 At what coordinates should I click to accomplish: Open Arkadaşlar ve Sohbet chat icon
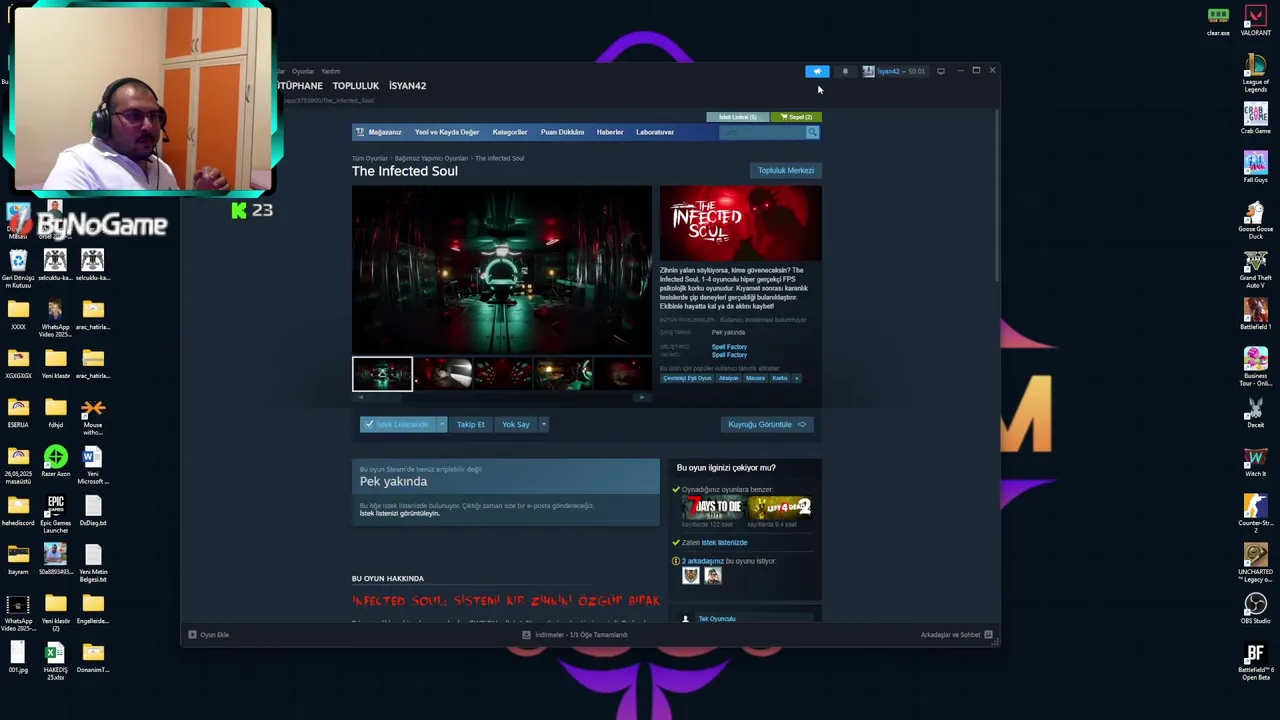click(x=988, y=634)
